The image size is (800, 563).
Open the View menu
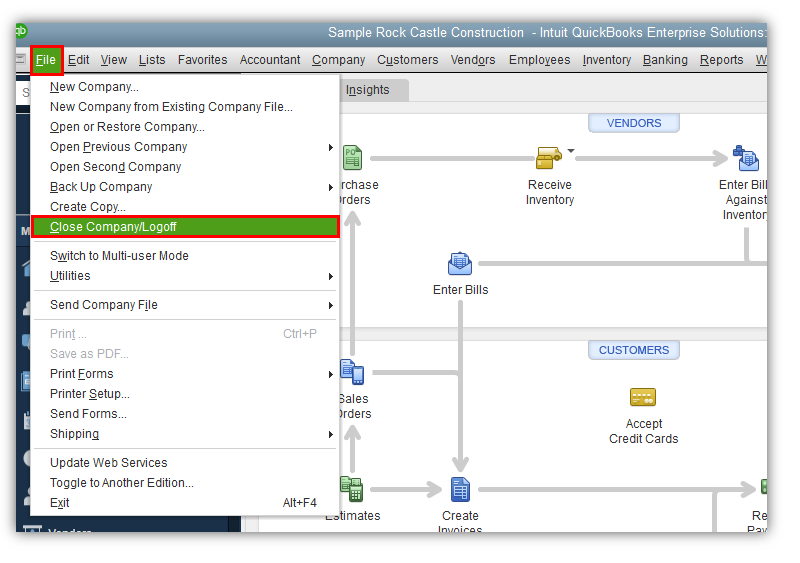pos(113,60)
